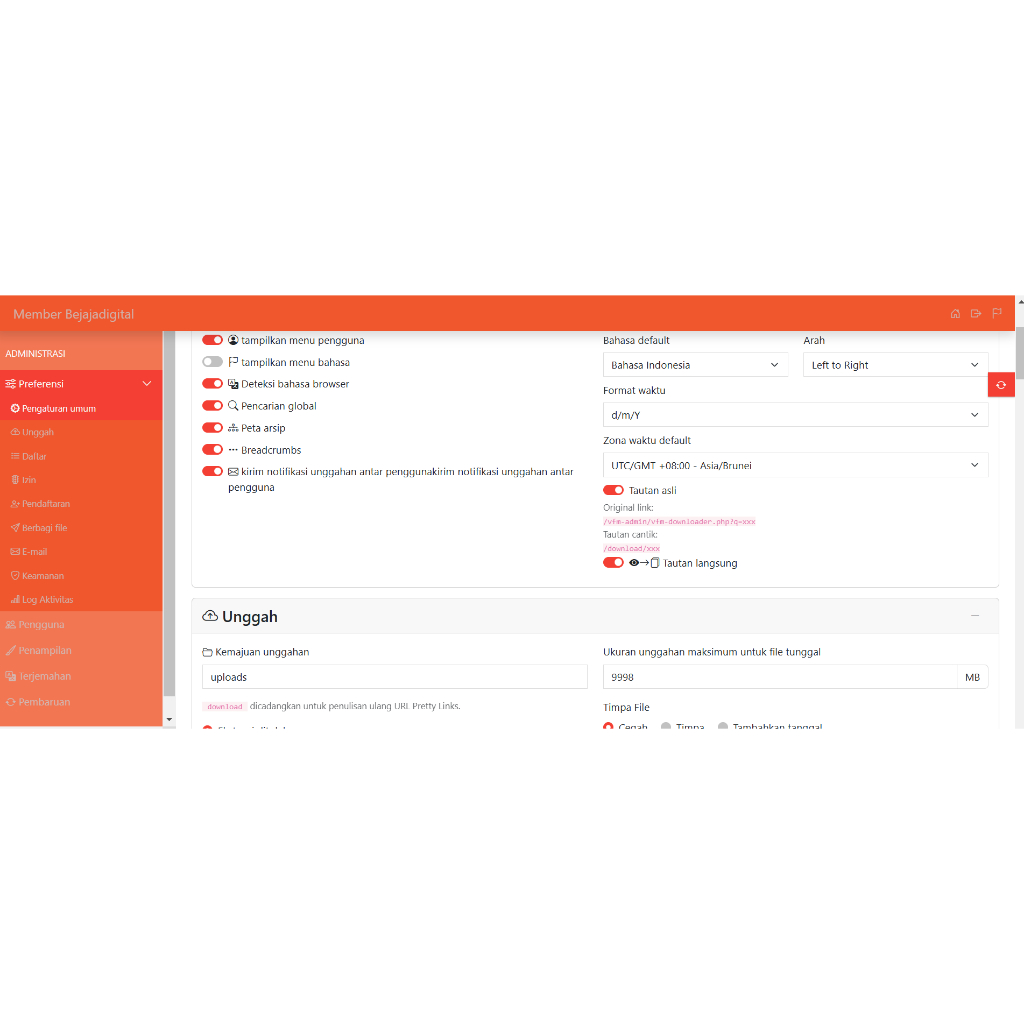1024x1024 pixels.
Task: Click the Kemajuan unggahan uploads field
Action: click(394, 677)
